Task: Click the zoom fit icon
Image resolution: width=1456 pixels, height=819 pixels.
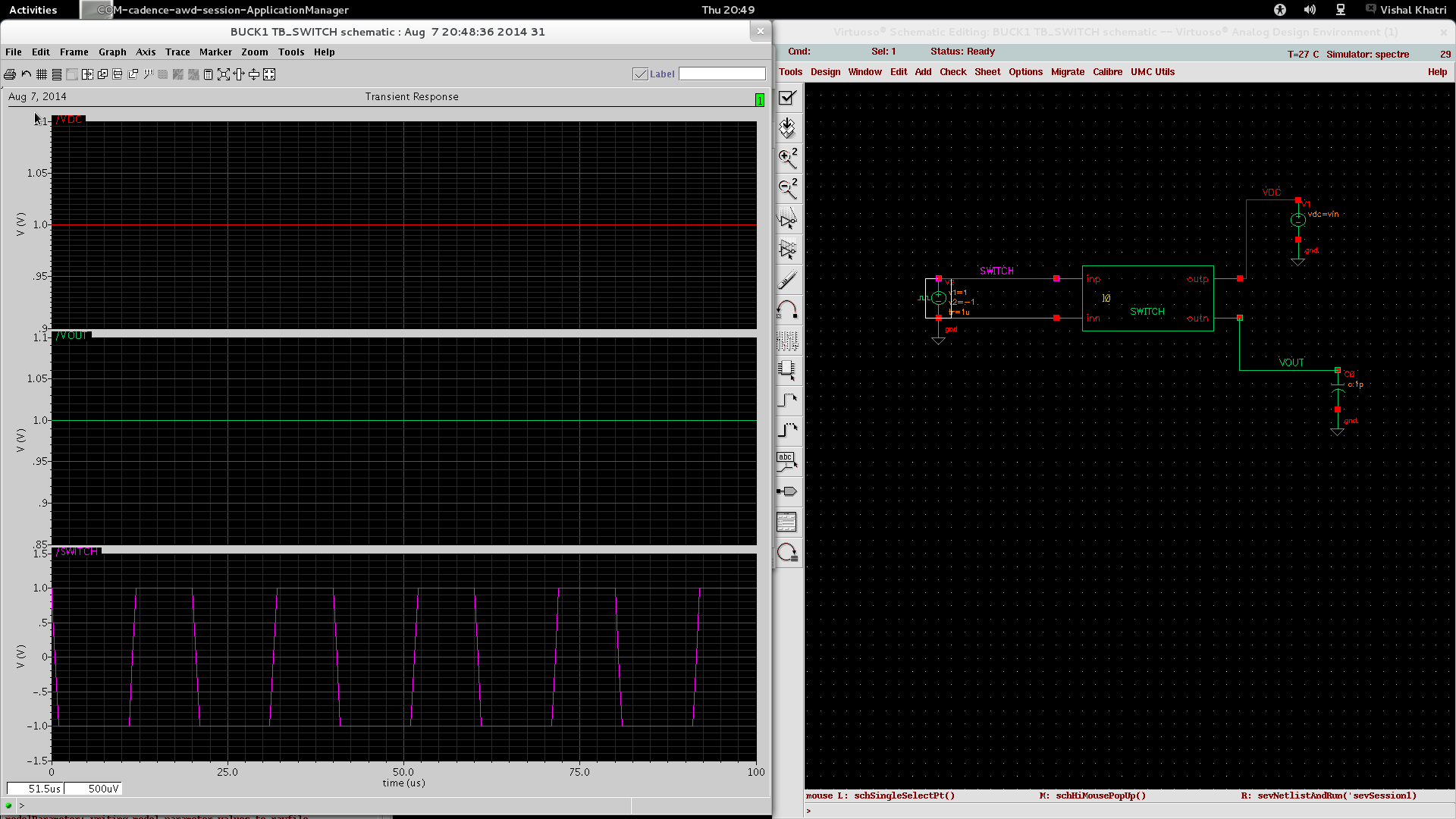Action: (224, 74)
